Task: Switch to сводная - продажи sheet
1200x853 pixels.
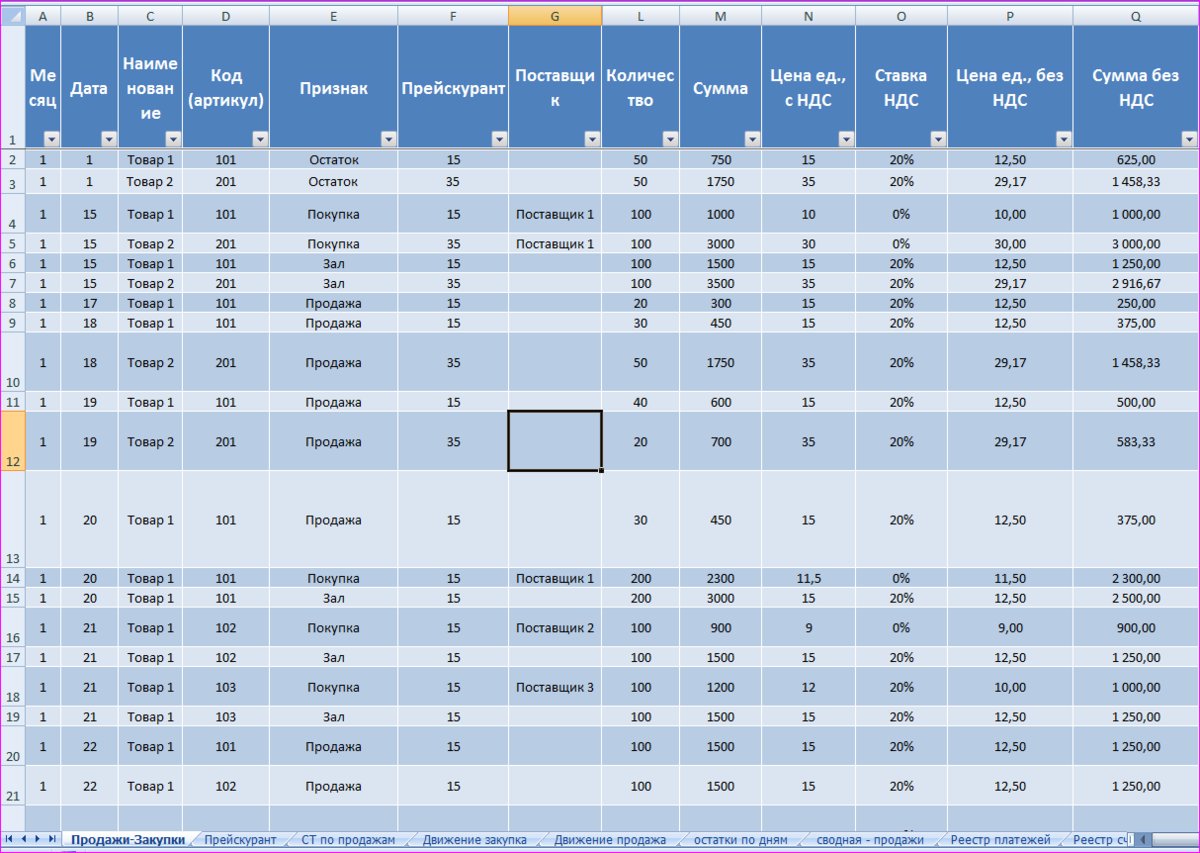Action: click(x=870, y=840)
